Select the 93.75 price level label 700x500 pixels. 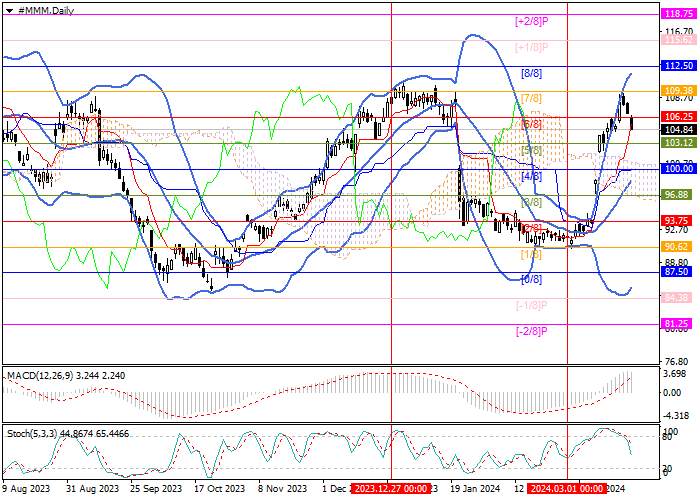[x=679, y=221]
